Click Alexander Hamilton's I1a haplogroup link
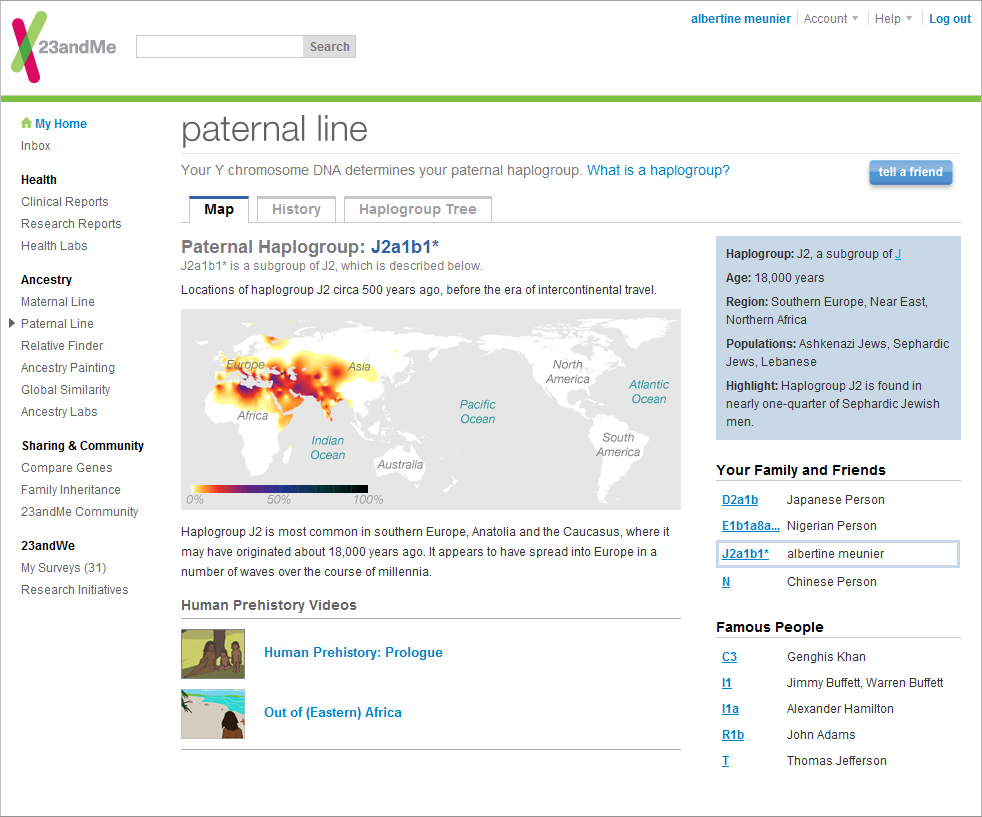 click(x=730, y=709)
